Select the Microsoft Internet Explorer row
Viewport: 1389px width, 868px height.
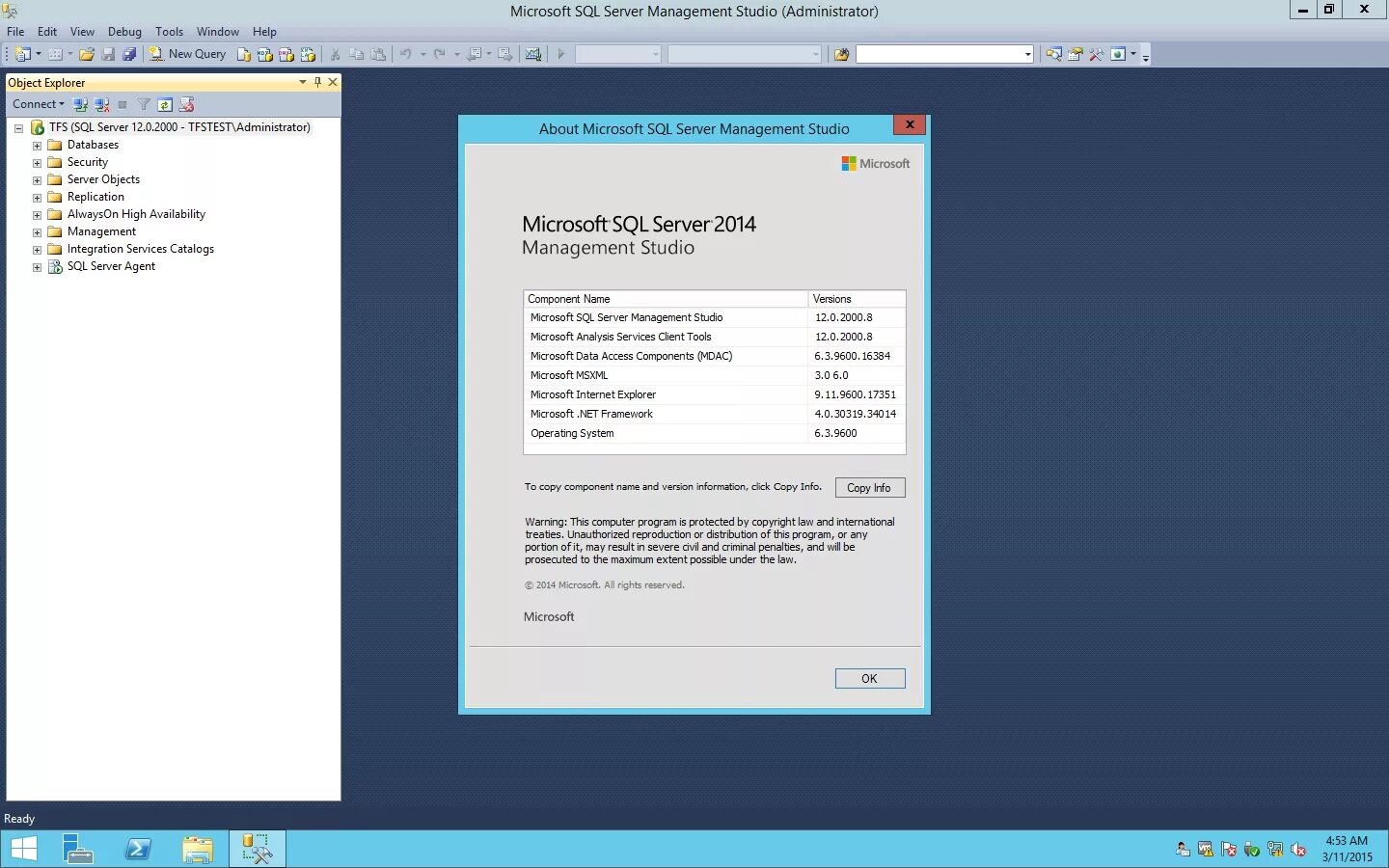tap(714, 394)
